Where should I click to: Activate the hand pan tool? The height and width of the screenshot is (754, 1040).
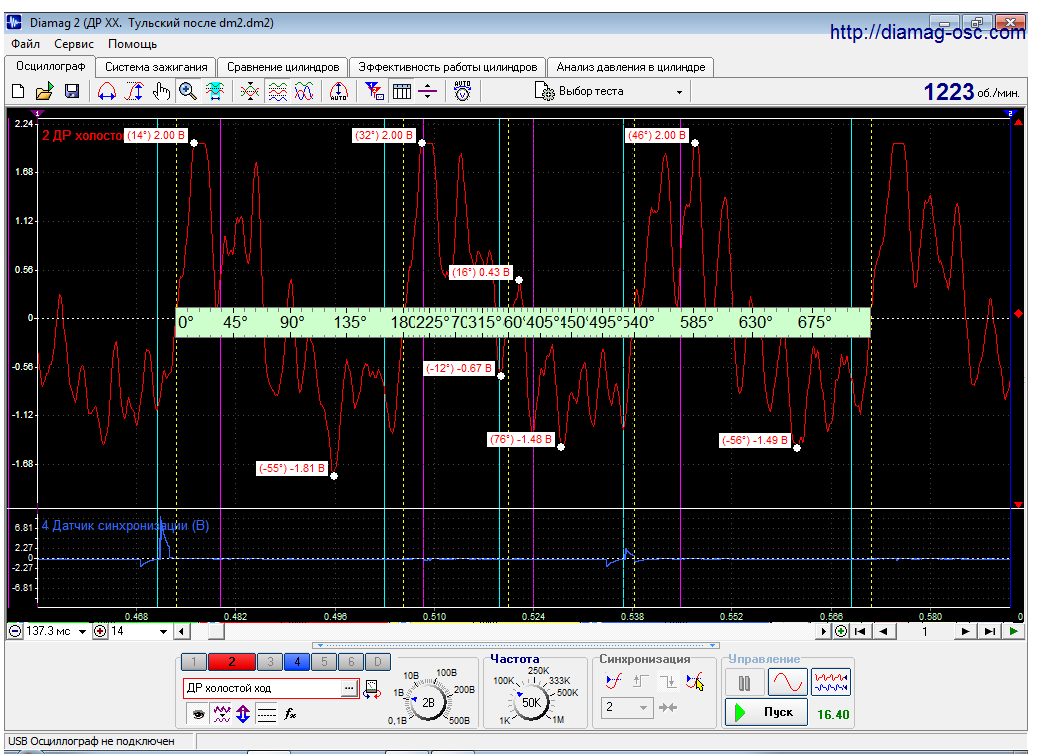161,92
